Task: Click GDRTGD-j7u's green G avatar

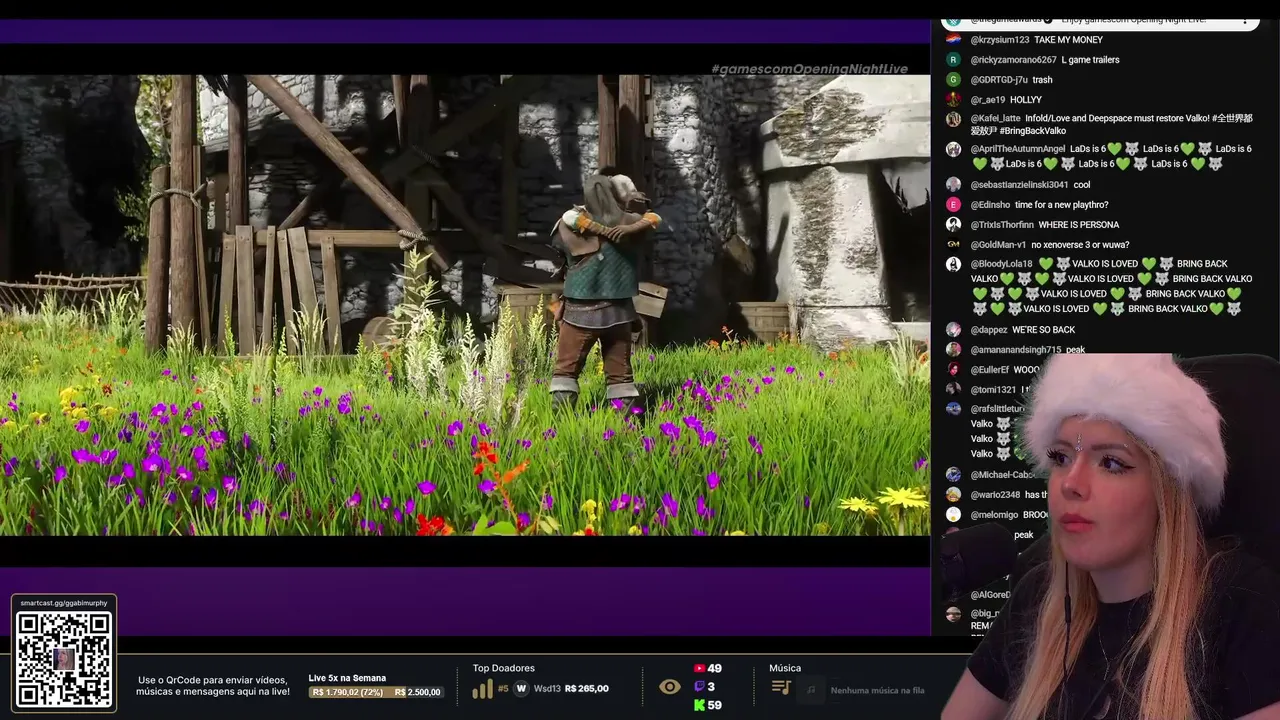Action: click(953, 80)
